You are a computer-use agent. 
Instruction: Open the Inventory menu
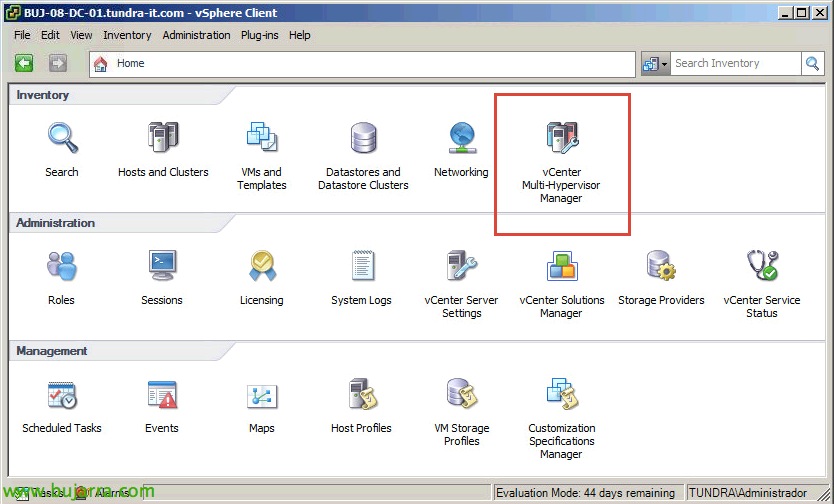pos(127,35)
